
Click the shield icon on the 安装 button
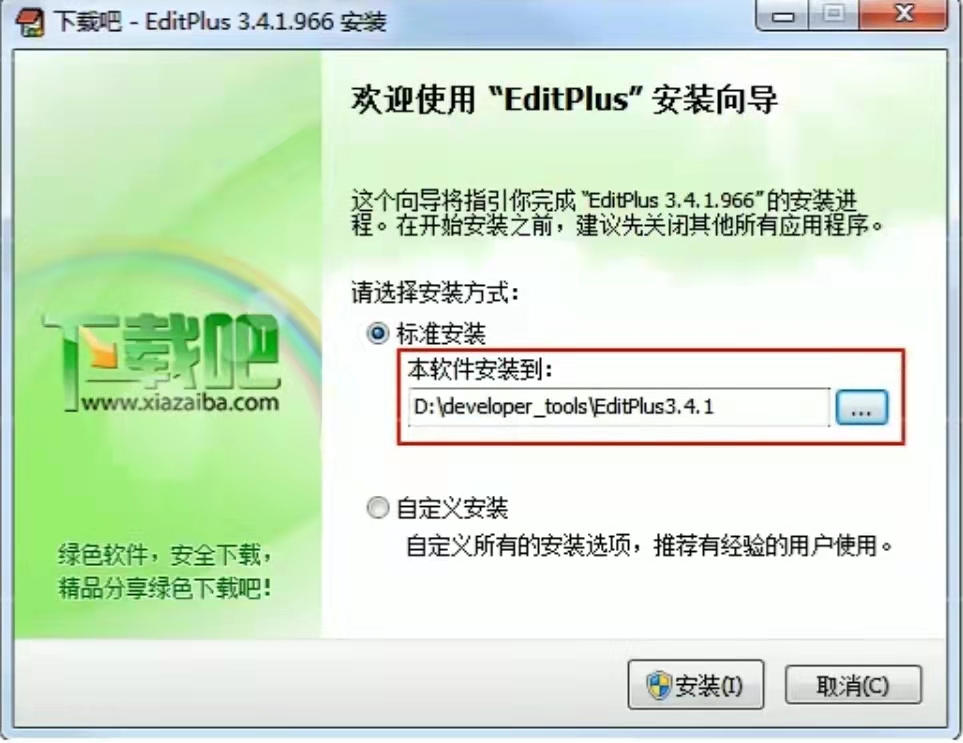coord(660,685)
